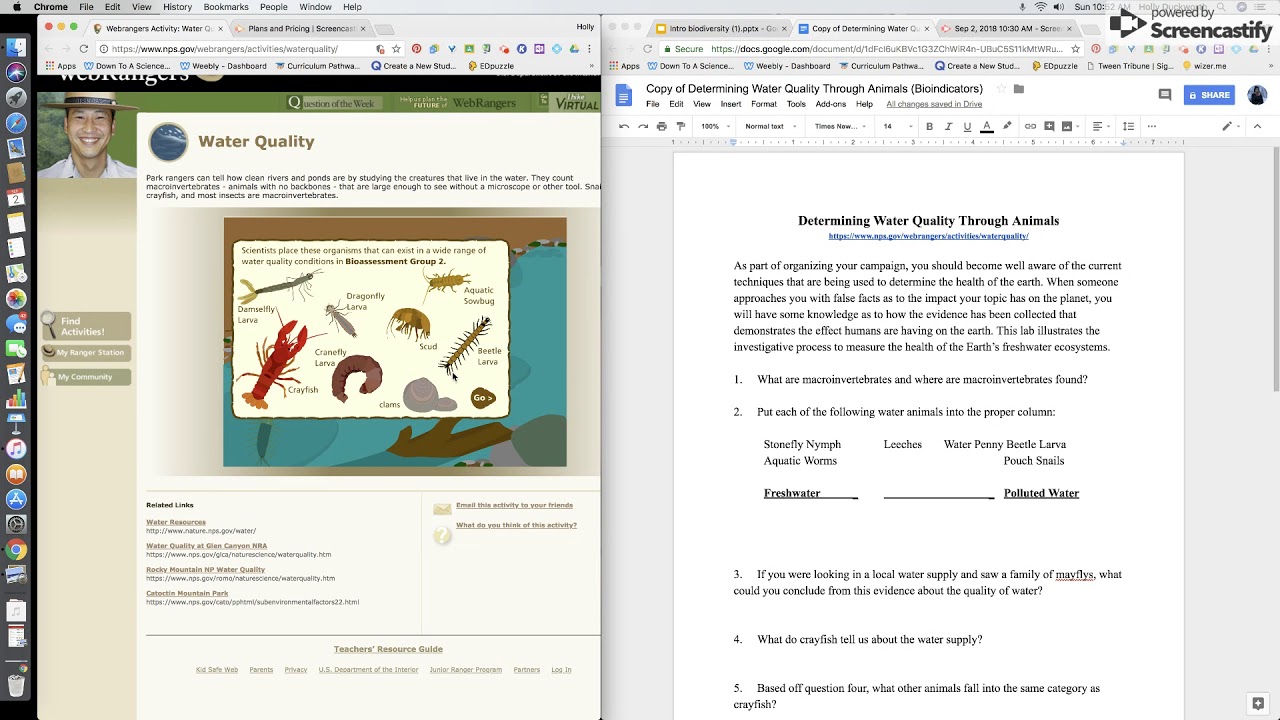Open the zoom 100% dropdown
This screenshot has width=1280, height=720.
[714, 126]
